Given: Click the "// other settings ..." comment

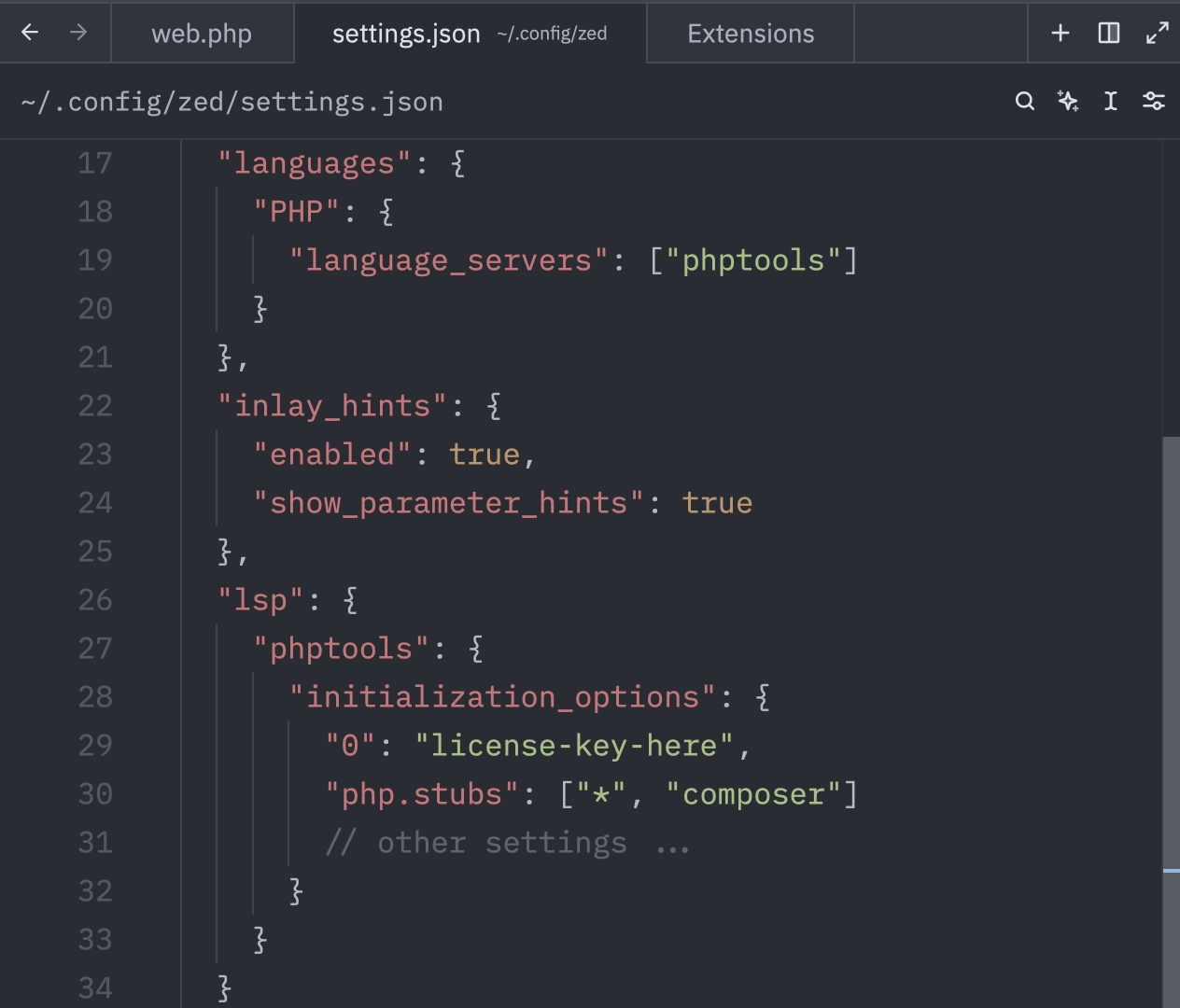Looking at the screenshot, I should (x=507, y=843).
